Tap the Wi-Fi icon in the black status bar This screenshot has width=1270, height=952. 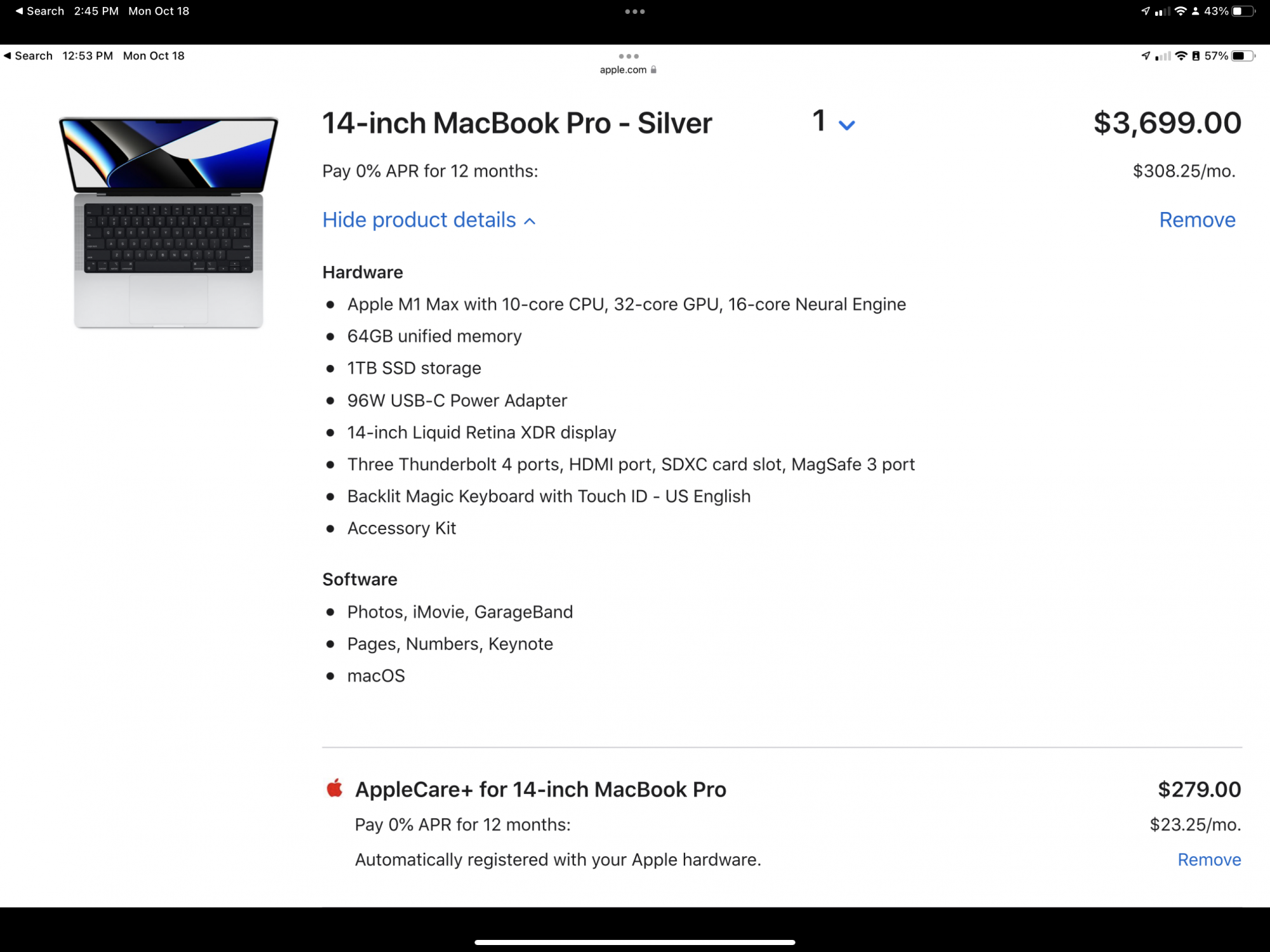click(1180, 11)
